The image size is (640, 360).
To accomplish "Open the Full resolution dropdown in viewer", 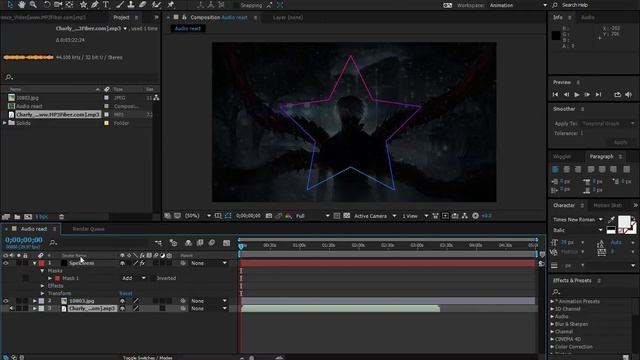I will tap(312, 216).
